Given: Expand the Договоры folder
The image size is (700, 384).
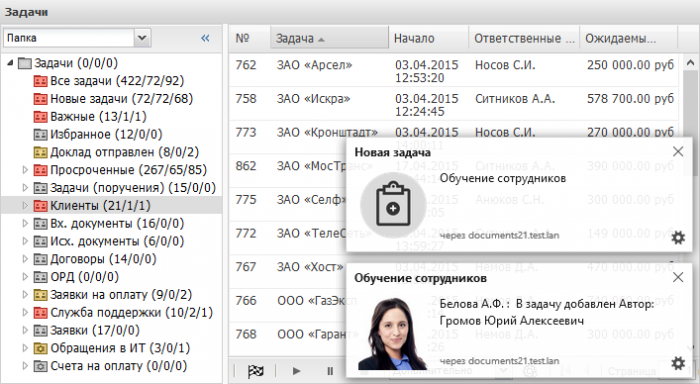Looking at the screenshot, I should (x=25, y=259).
